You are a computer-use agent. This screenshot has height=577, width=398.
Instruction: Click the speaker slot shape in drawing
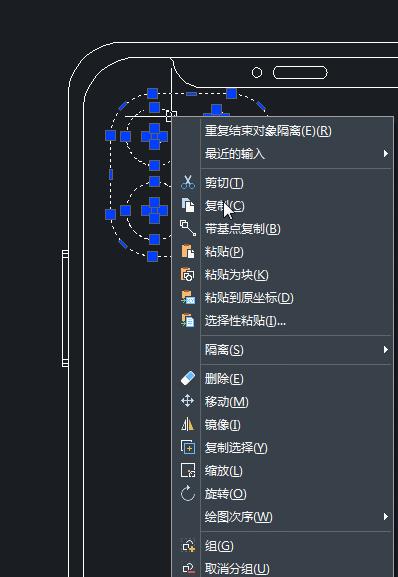[x=300, y=72]
